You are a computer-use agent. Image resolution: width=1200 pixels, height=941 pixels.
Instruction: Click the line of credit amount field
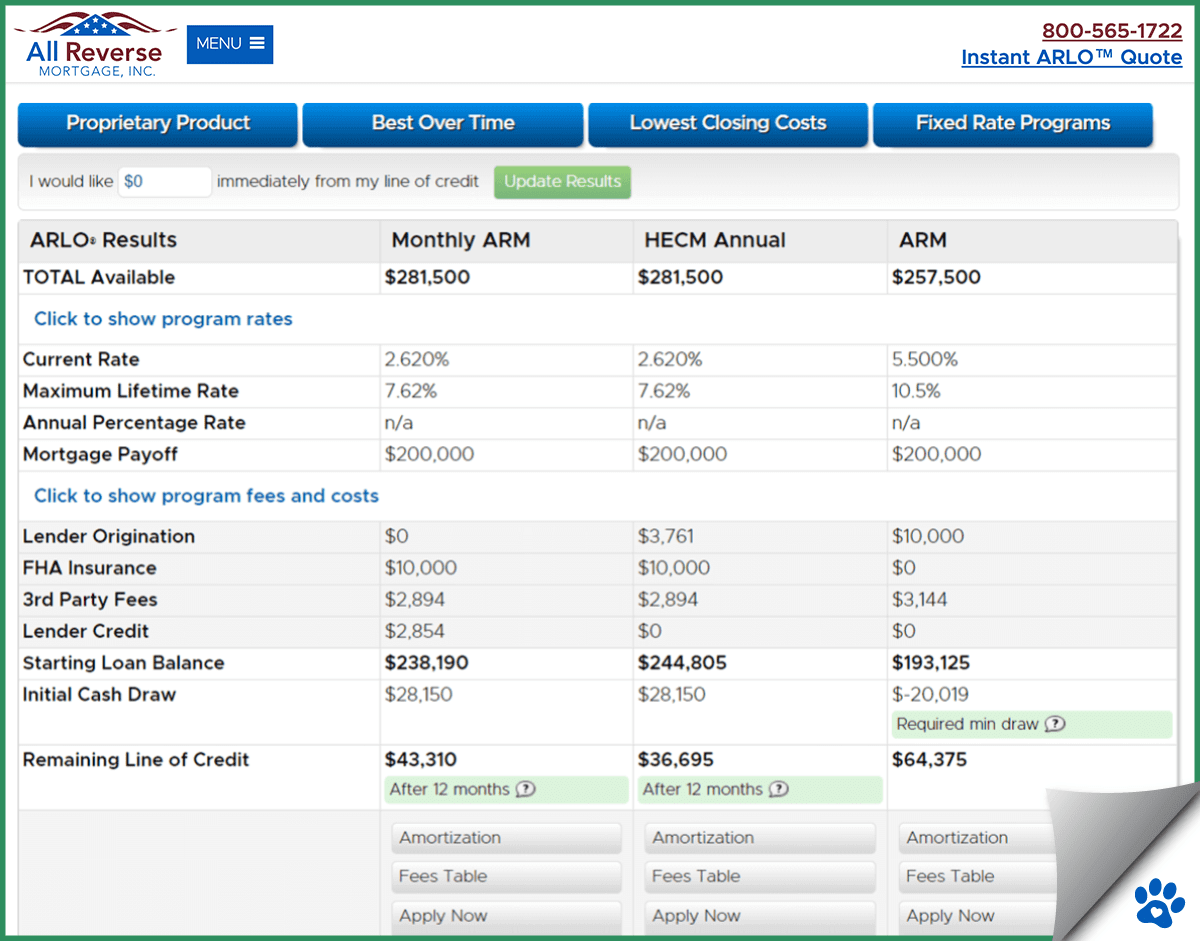pyautogui.click(x=164, y=182)
